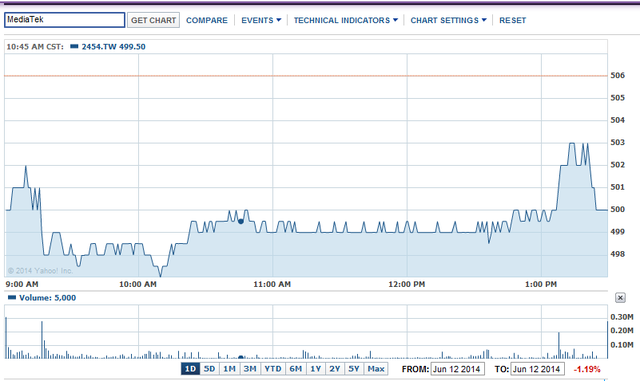This screenshot has width=640, height=381.
Task: Click the MediaTek symbol input field
Action: [64, 20]
